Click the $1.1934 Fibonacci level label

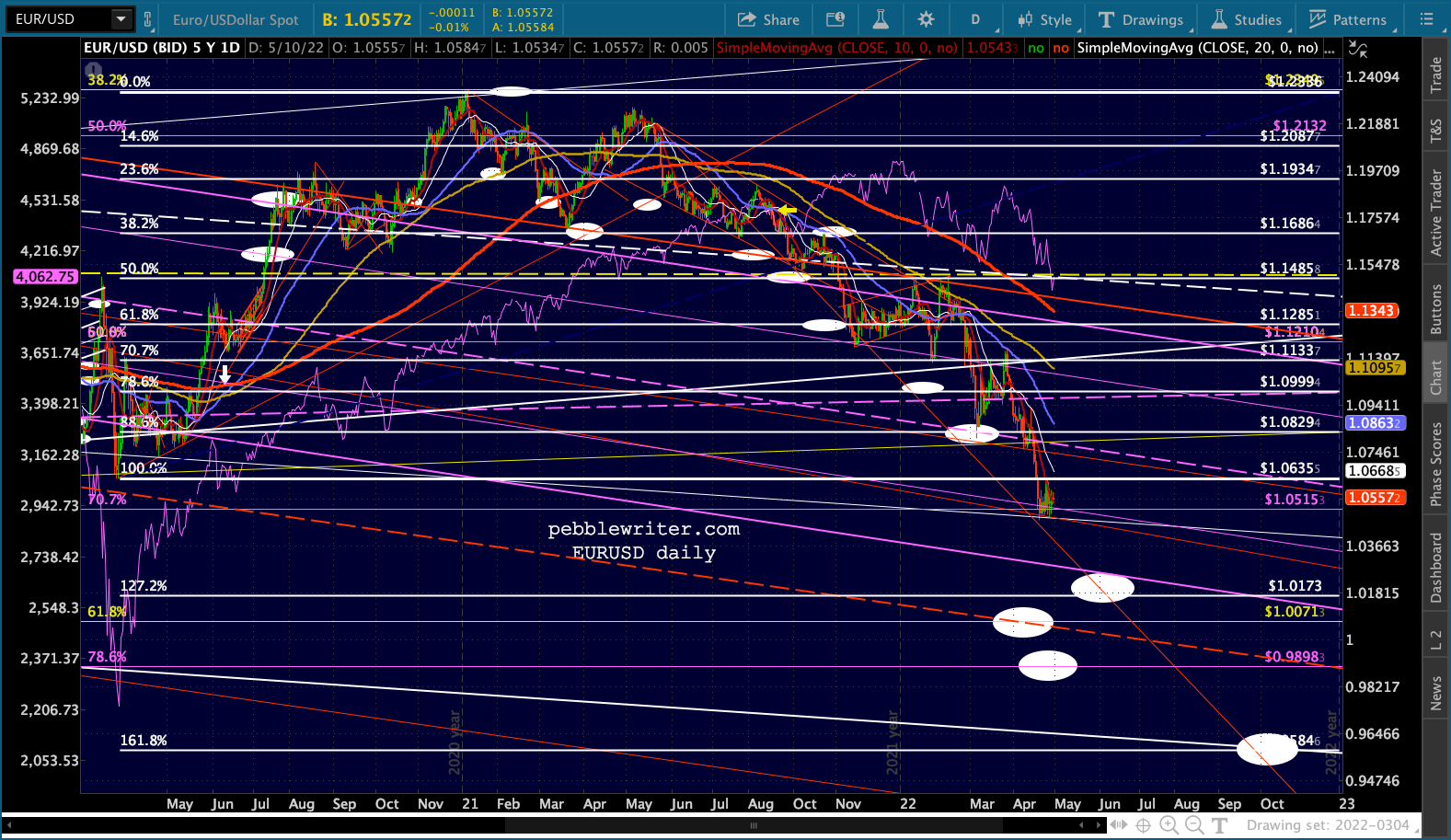tap(1290, 169)
